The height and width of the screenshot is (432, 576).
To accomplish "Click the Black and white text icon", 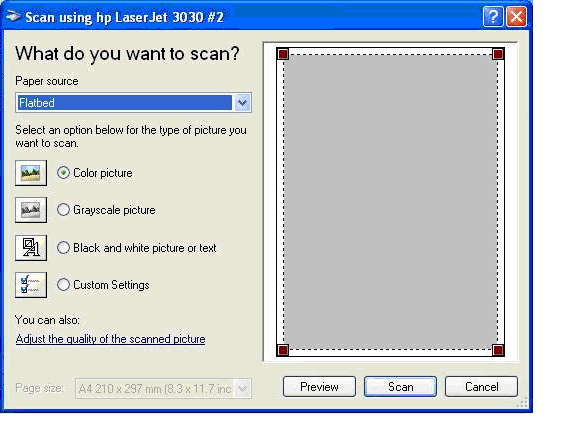I will (31, 248).
